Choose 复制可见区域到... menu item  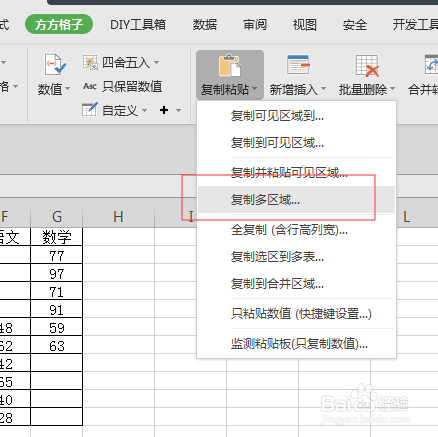296,116
